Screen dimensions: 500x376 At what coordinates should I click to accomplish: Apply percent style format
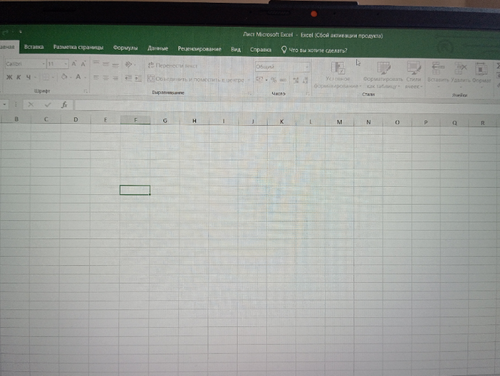(274, 80)
